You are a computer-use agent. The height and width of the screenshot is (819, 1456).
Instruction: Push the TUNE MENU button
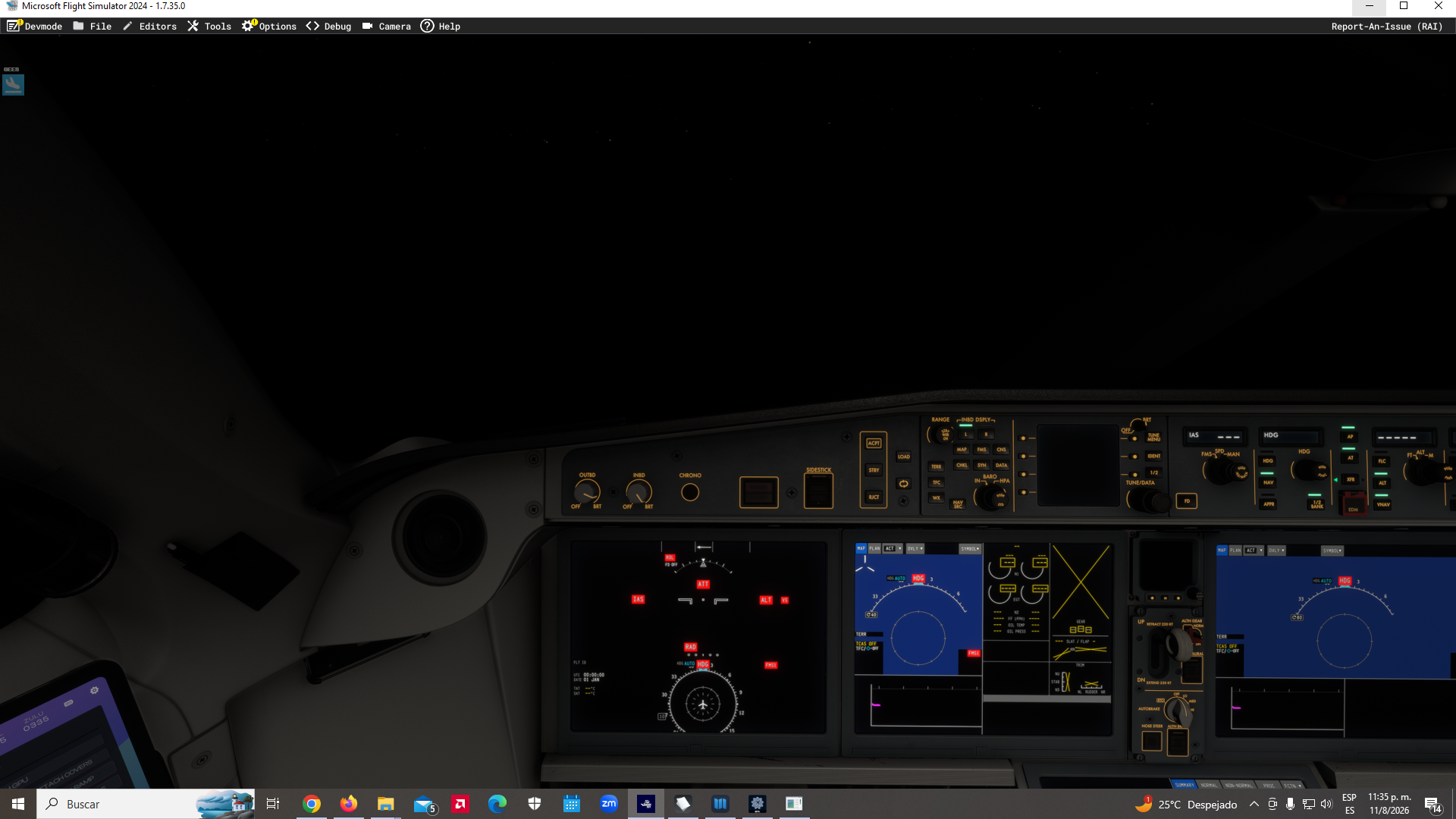[1153, 438]
